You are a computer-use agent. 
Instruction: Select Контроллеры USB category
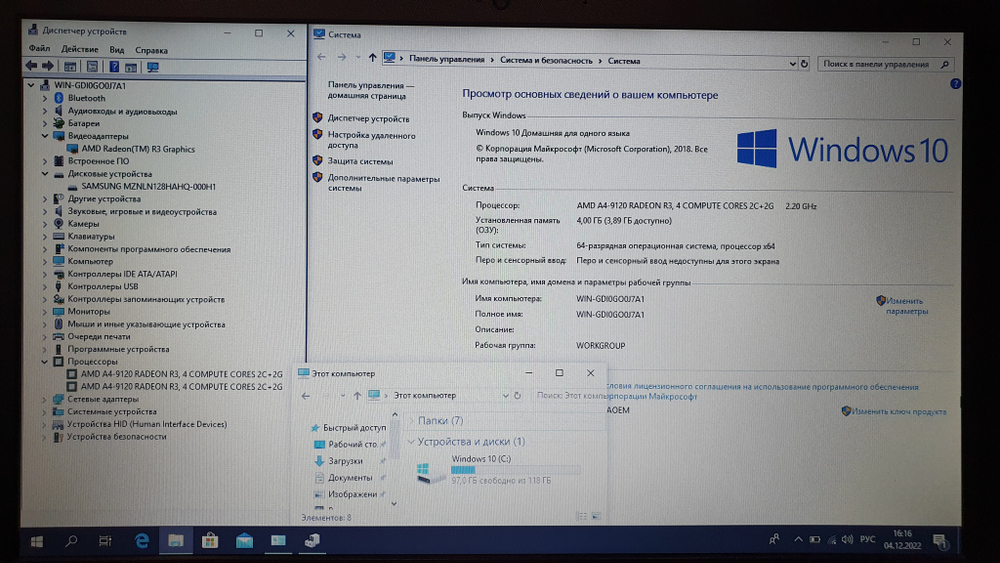pyautogui.click(x=103, y=286)
